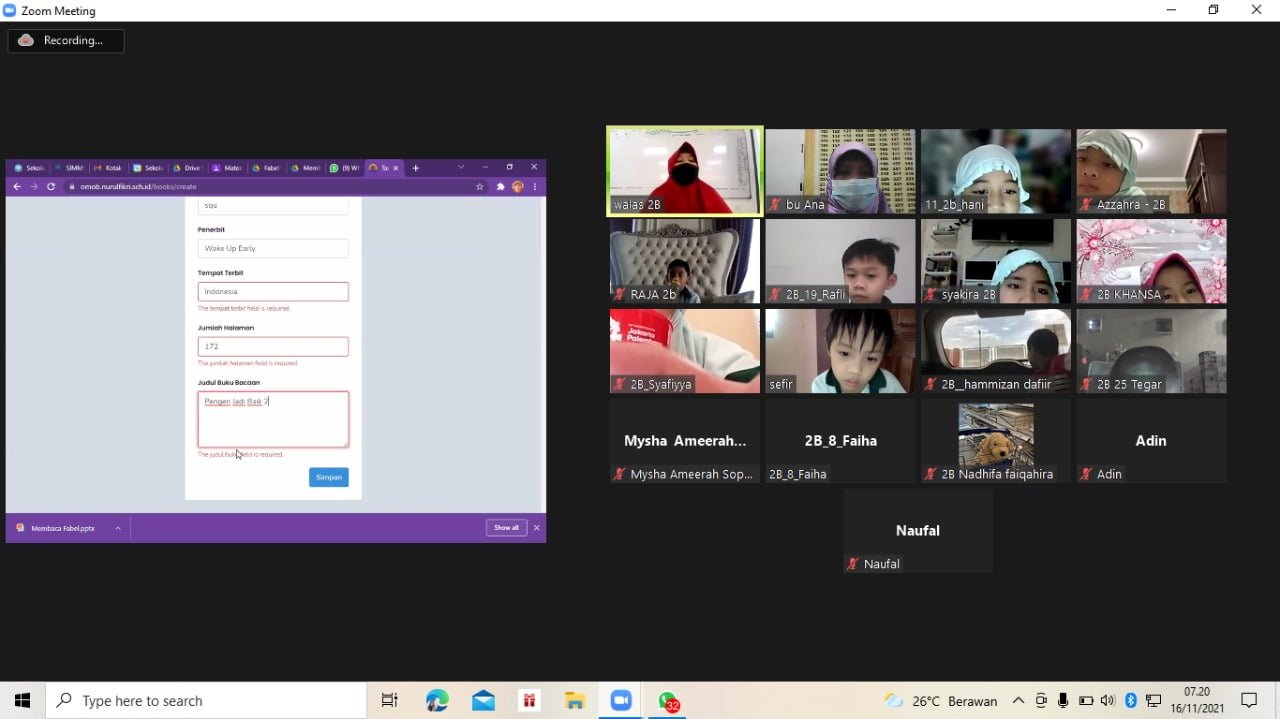Click the Simpan button
Screen dimensions: 1280x719
(x=328, y=477)
